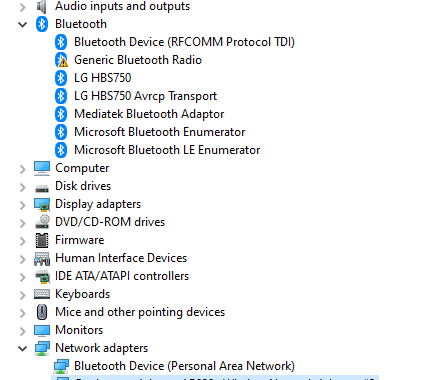Viewport: 436px width, 380px height.
Task: Select Bluetooth Device (Personal Area Network)
Action: click(x=184, y=366)
